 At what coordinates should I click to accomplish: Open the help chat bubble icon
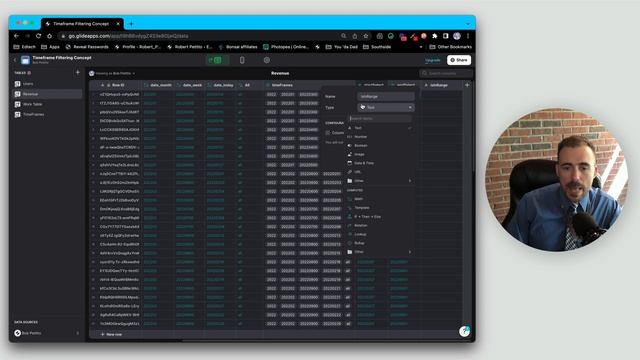click(464, 331)
